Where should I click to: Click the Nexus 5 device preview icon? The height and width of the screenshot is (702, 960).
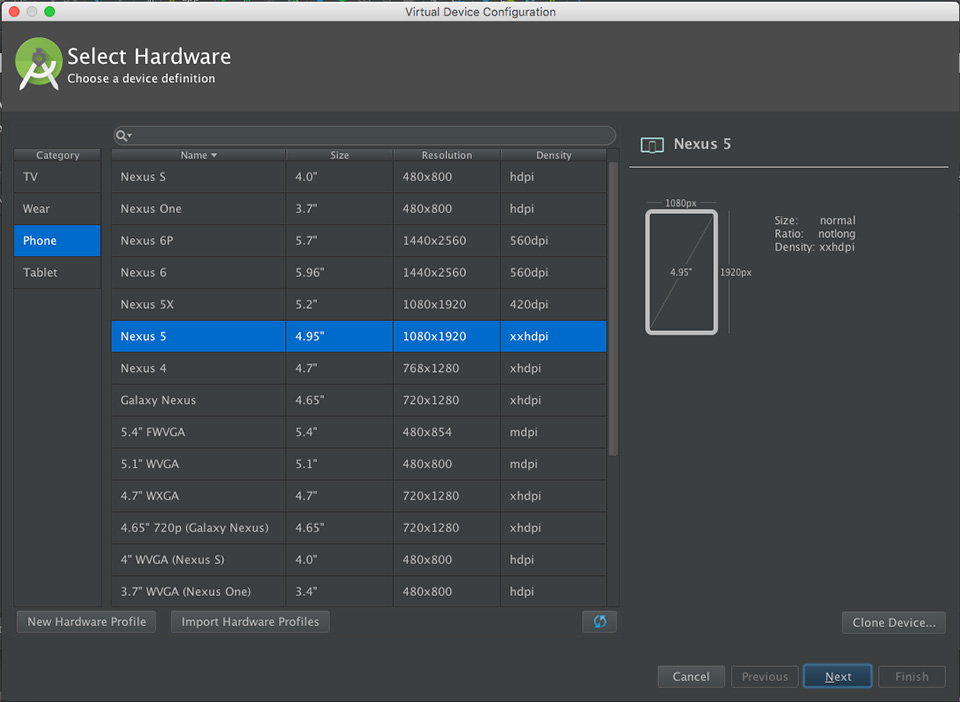(x=652, y=145)
